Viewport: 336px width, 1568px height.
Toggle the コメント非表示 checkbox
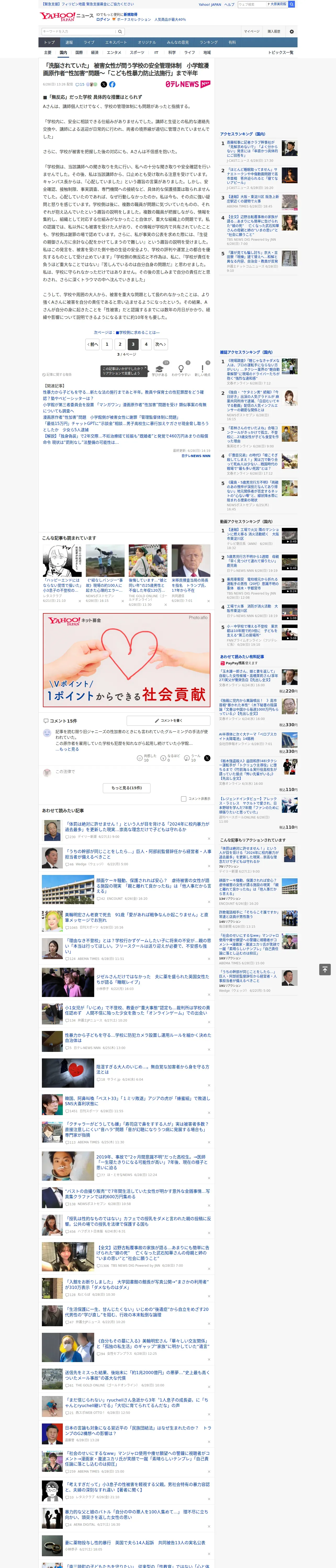[183, 799]
